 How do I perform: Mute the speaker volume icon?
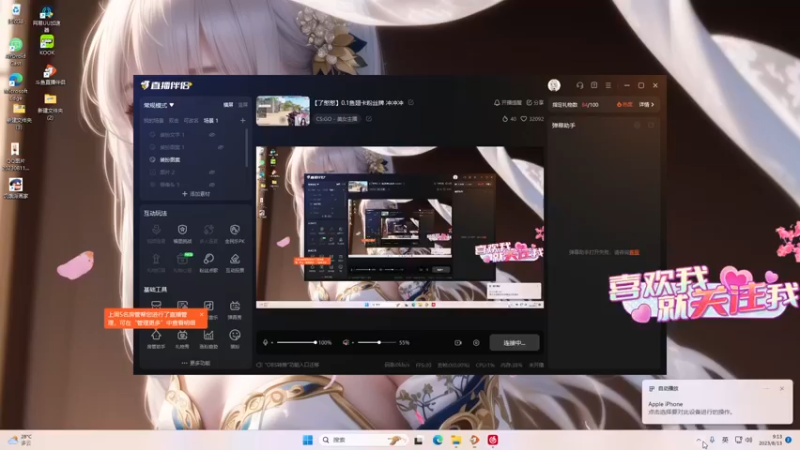346,342
